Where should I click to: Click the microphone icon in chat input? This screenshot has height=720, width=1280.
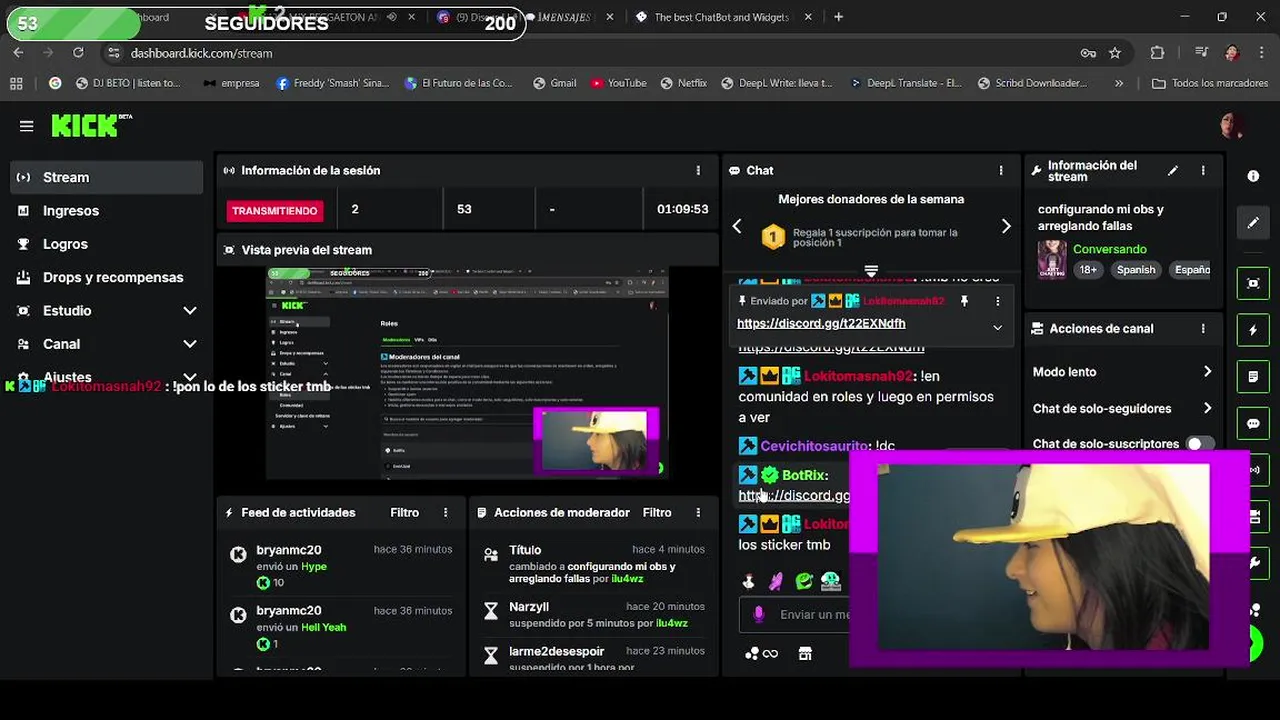(759, 614)
